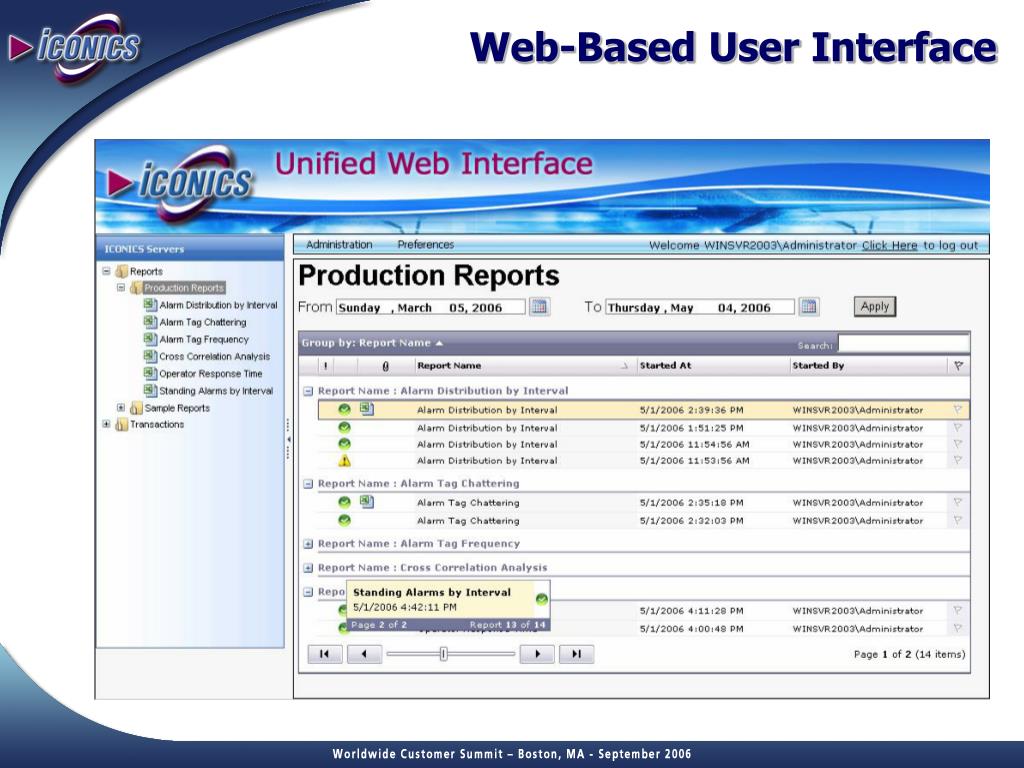
Task: Sort by the Started At column
Action: [x=665, y=366]
